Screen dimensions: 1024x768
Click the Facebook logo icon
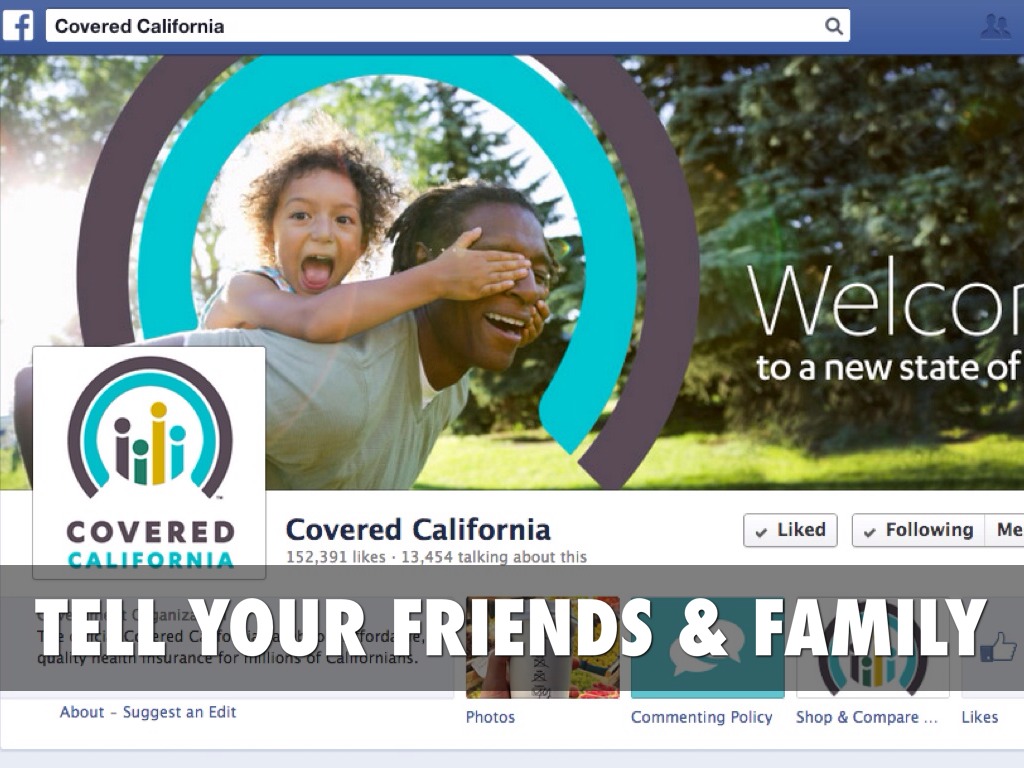18,26
